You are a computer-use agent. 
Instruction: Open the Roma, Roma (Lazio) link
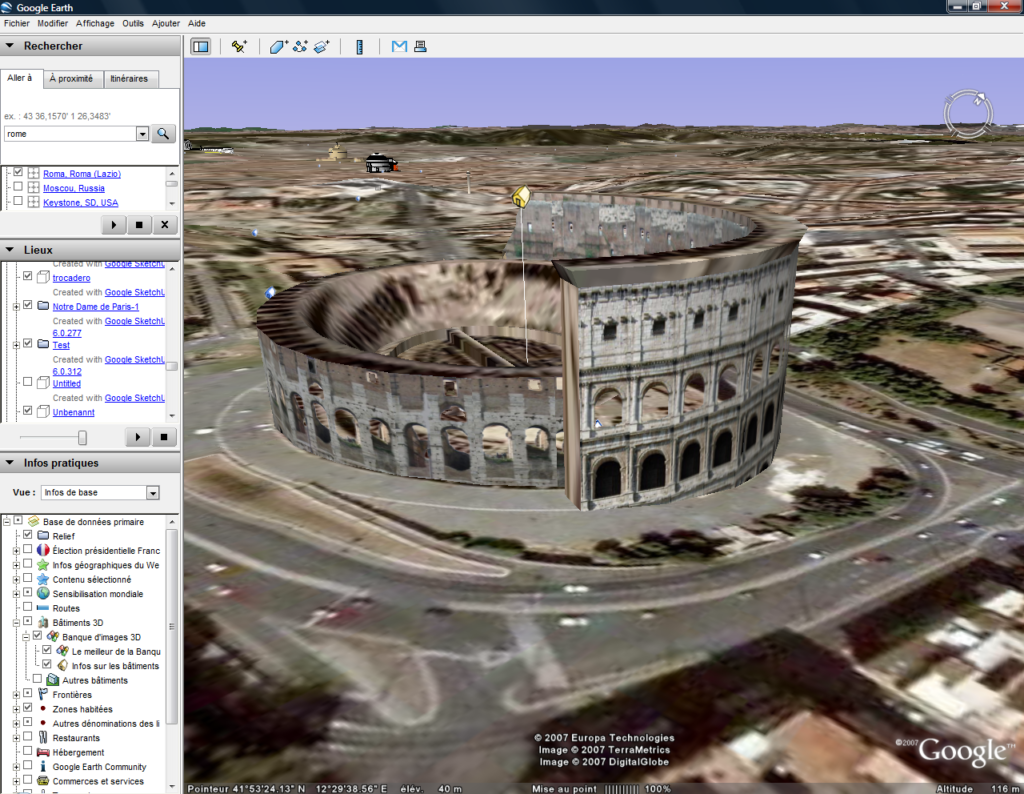pos(82,174)
